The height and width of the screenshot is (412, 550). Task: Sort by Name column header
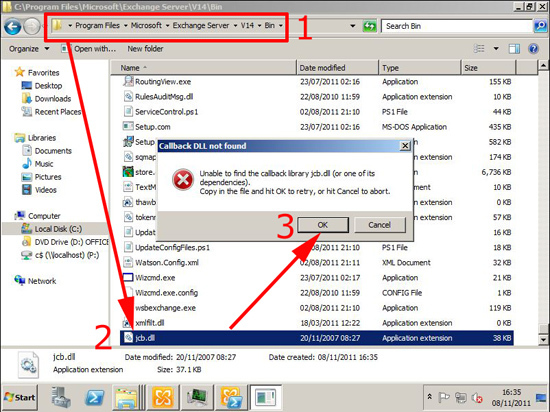click(203, 68)
